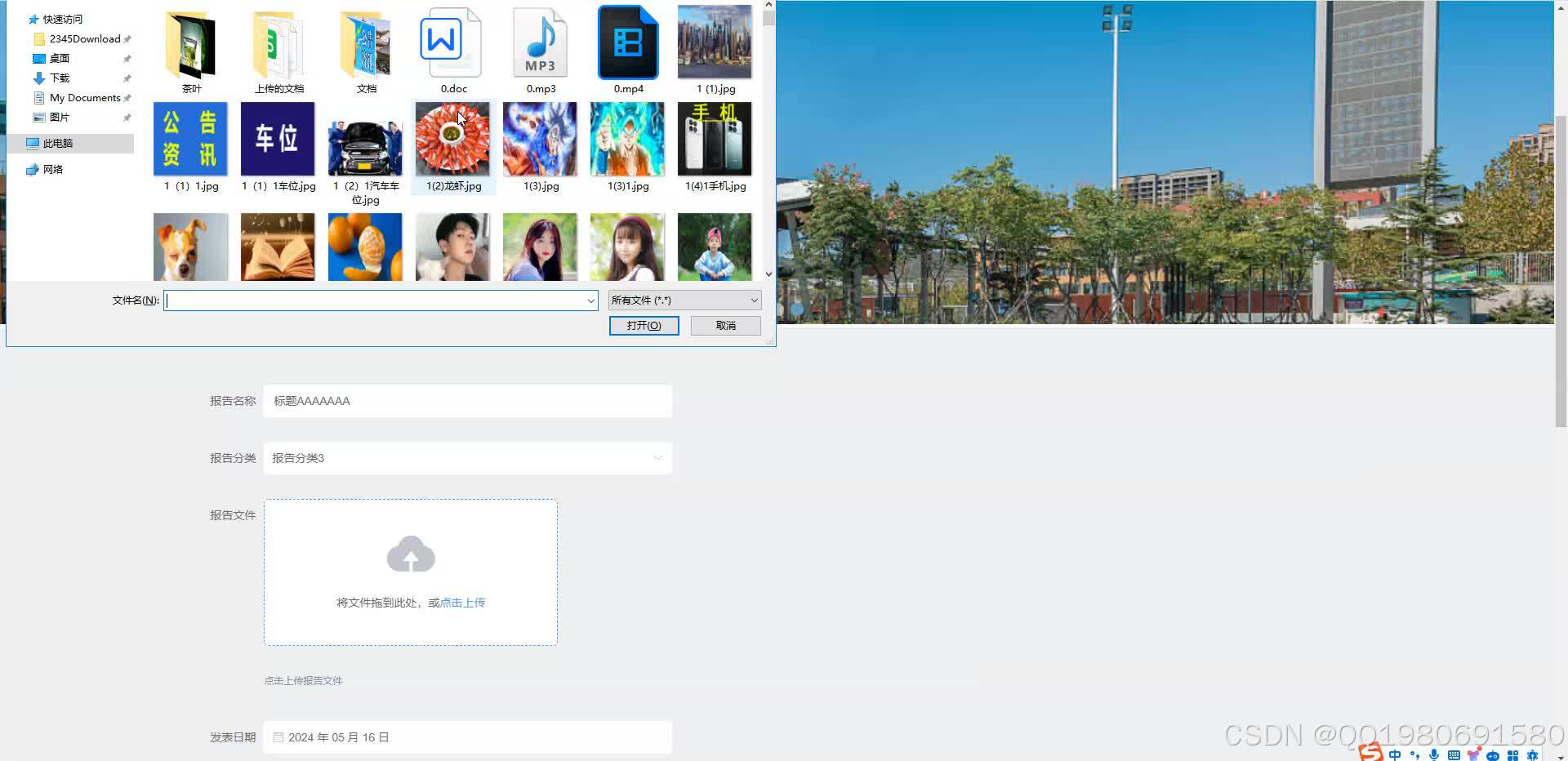Image resolution: width=1568 pixels, height=761 pixels.
Task: Open the 茶叶 folder
Action: point(191,44)
